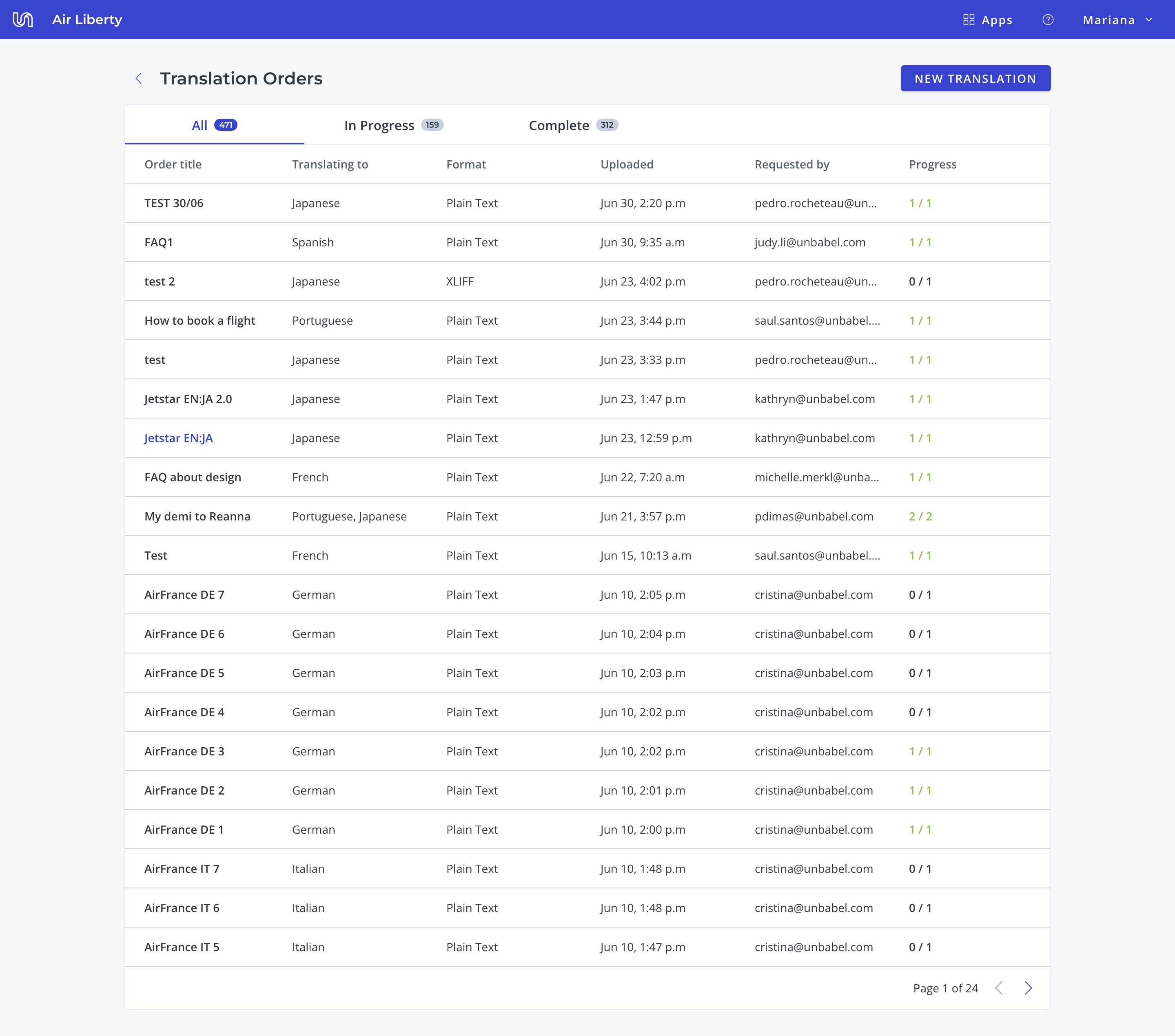The image size is (1175, 1036).
Task: Go to the next page arrow
Action: (x=1029, y=988)
